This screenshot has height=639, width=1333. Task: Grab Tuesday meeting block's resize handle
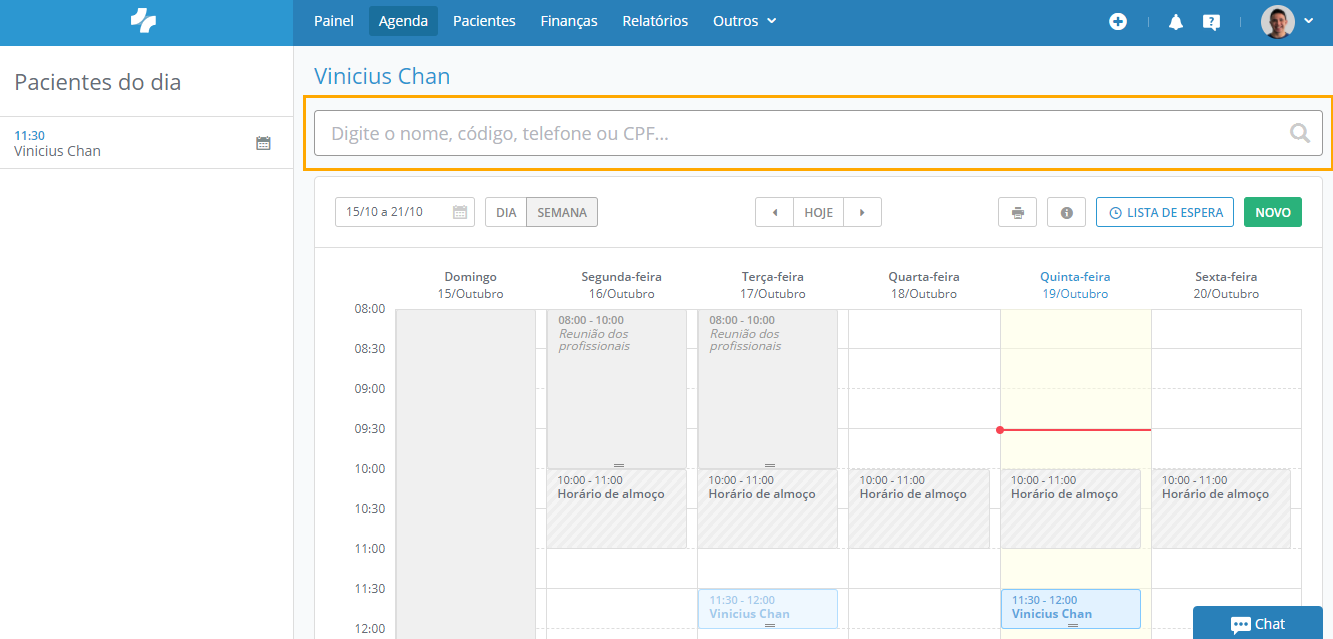(x=770, y=465)
